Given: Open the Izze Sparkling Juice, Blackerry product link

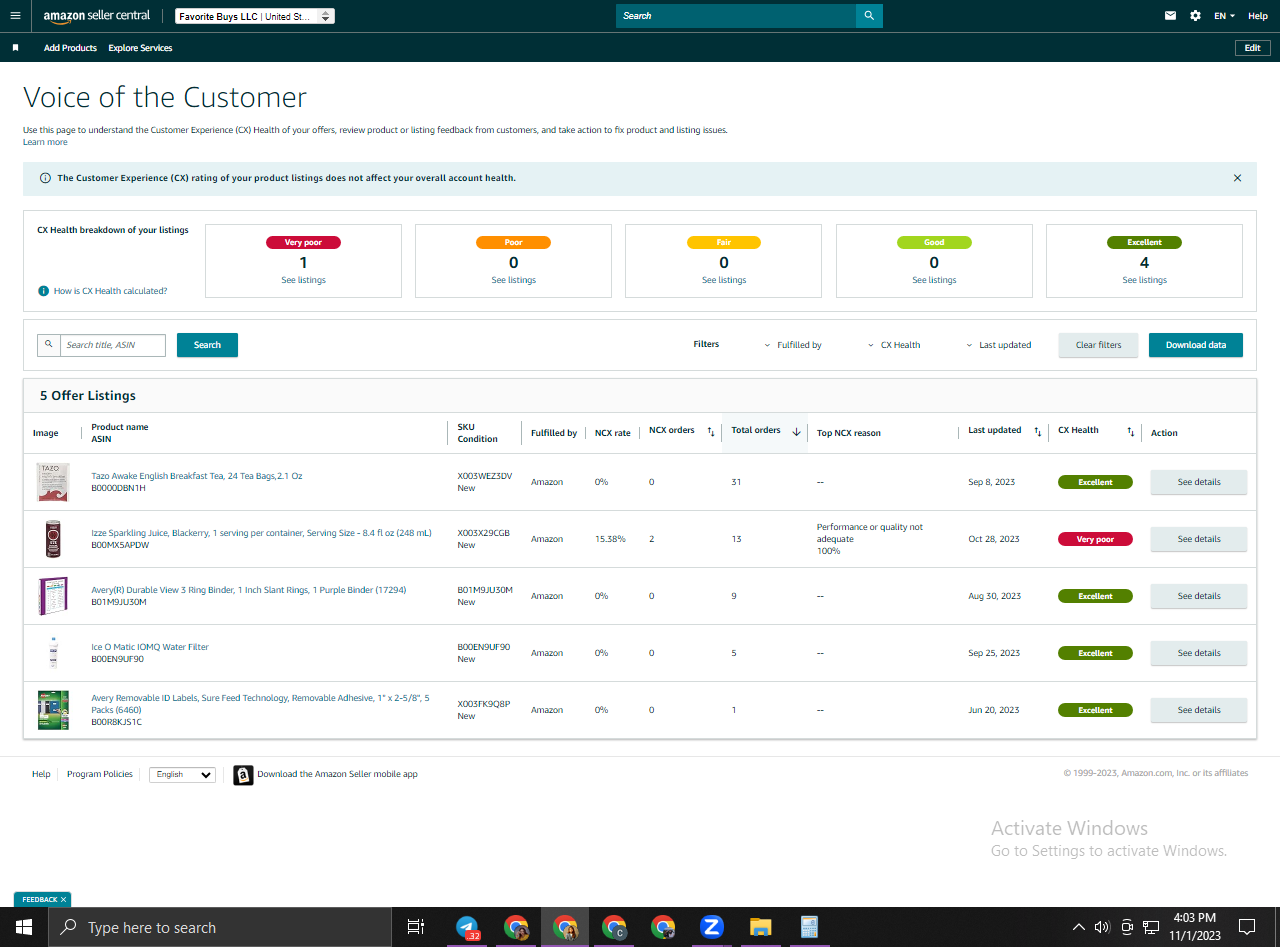Looking at the screenshot, I should [x=262, y=533].
